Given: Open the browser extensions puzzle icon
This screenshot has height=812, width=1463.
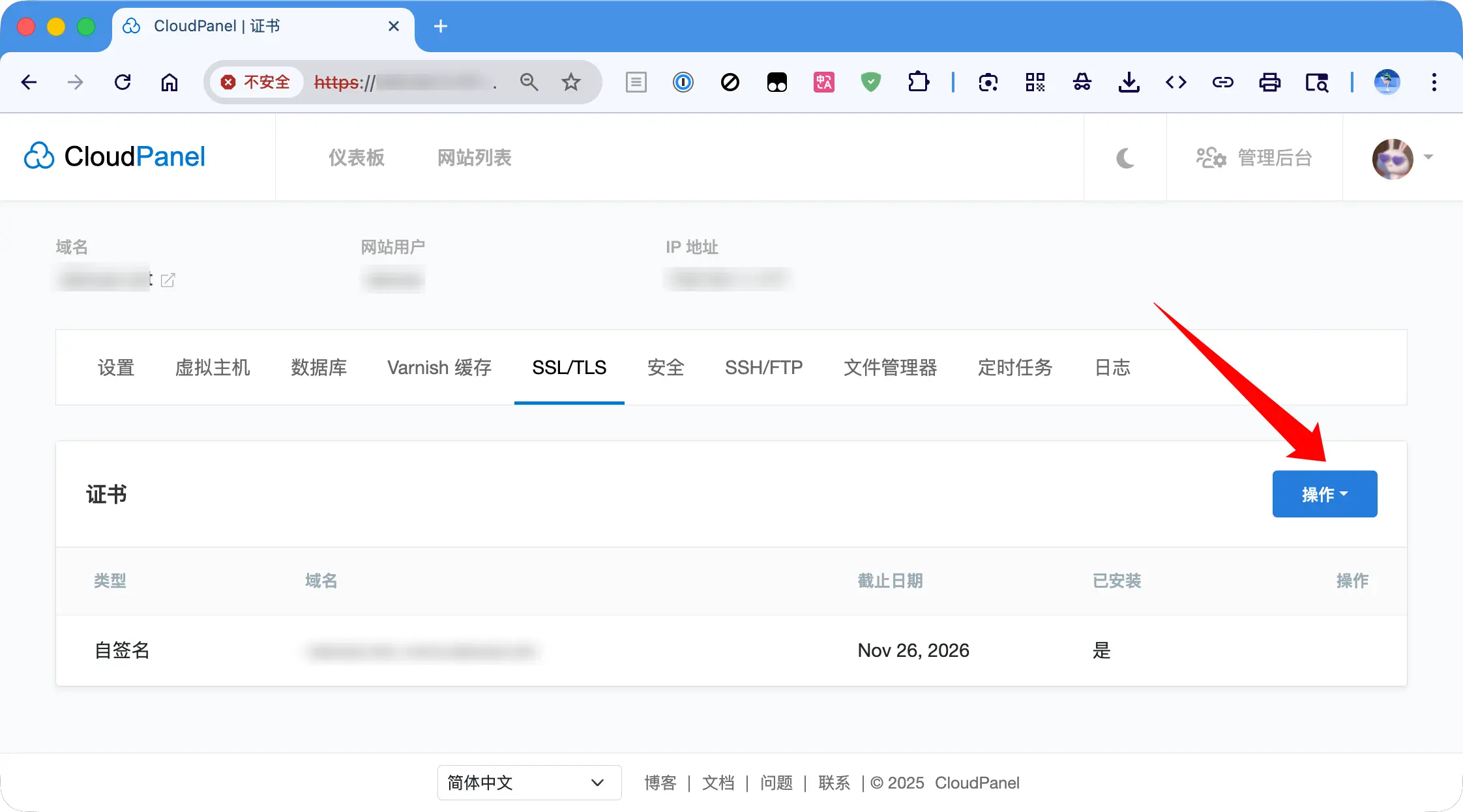Looking at the screenshot, I should (x=919, y=82).
